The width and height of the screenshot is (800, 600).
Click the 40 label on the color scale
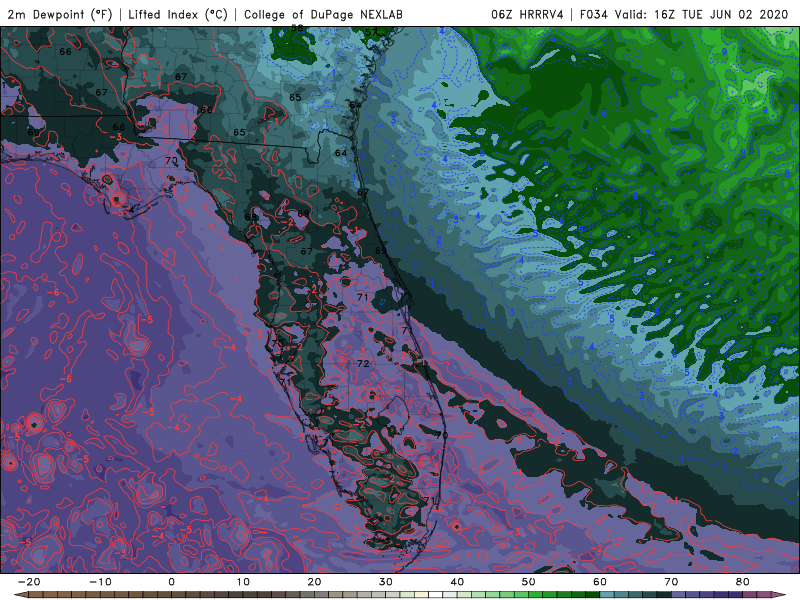point(457,582)
